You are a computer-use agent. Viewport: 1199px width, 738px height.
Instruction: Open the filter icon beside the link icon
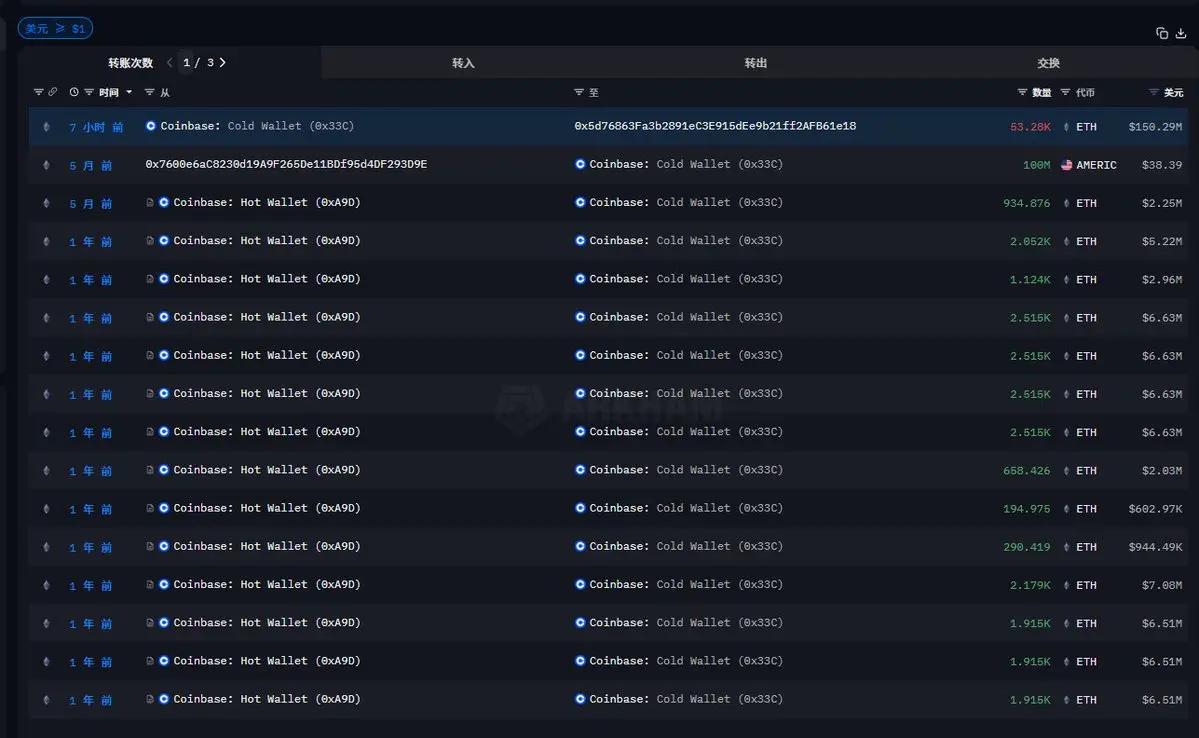pyautogui.click(x=38, y=92)
